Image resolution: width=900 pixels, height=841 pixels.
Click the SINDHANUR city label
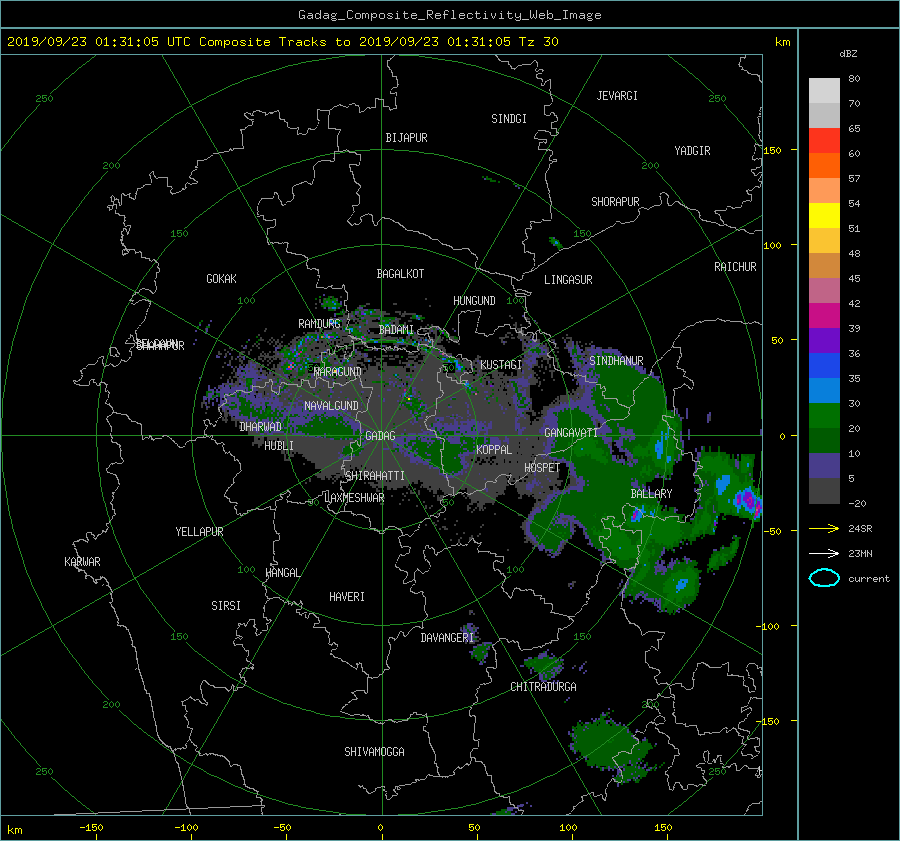(x=616, y=361)
